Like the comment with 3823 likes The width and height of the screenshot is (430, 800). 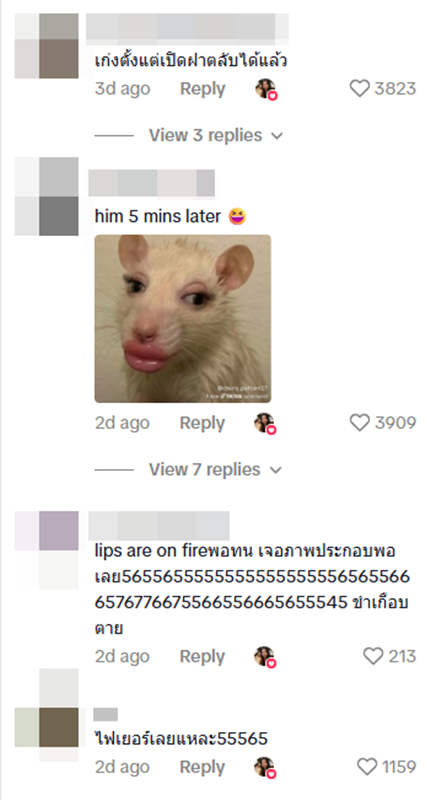click(360, 89)
